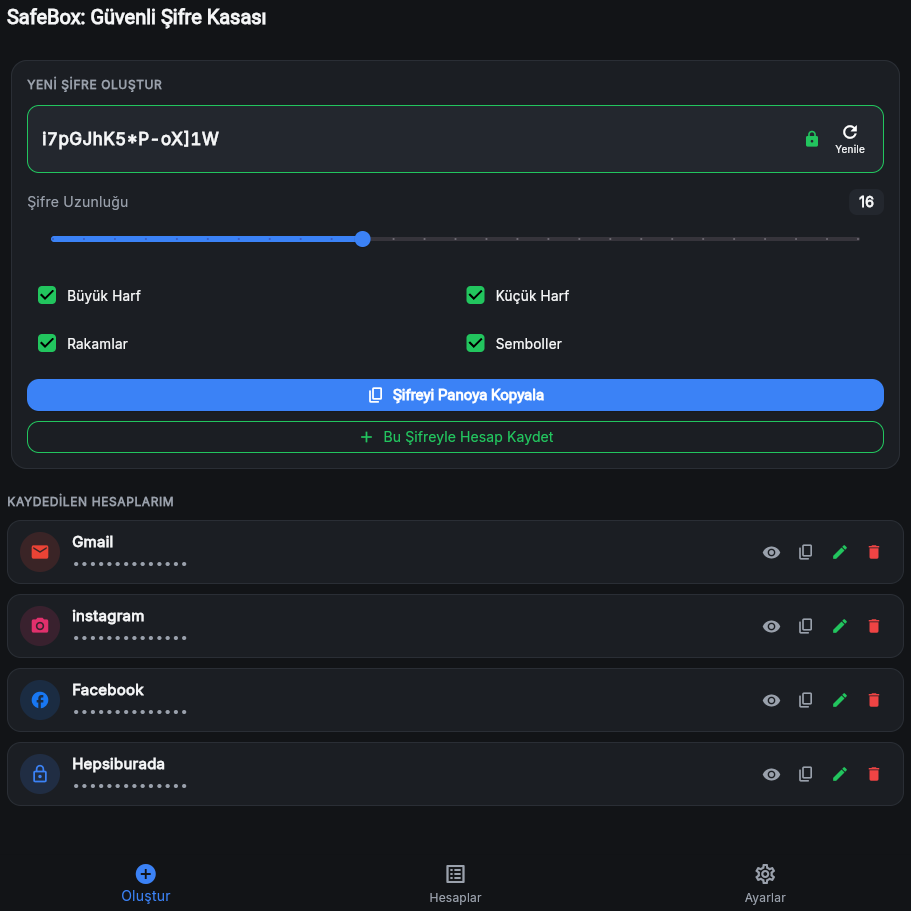Delete the Facebook account
911x911 pixels.
coord(873,700)
